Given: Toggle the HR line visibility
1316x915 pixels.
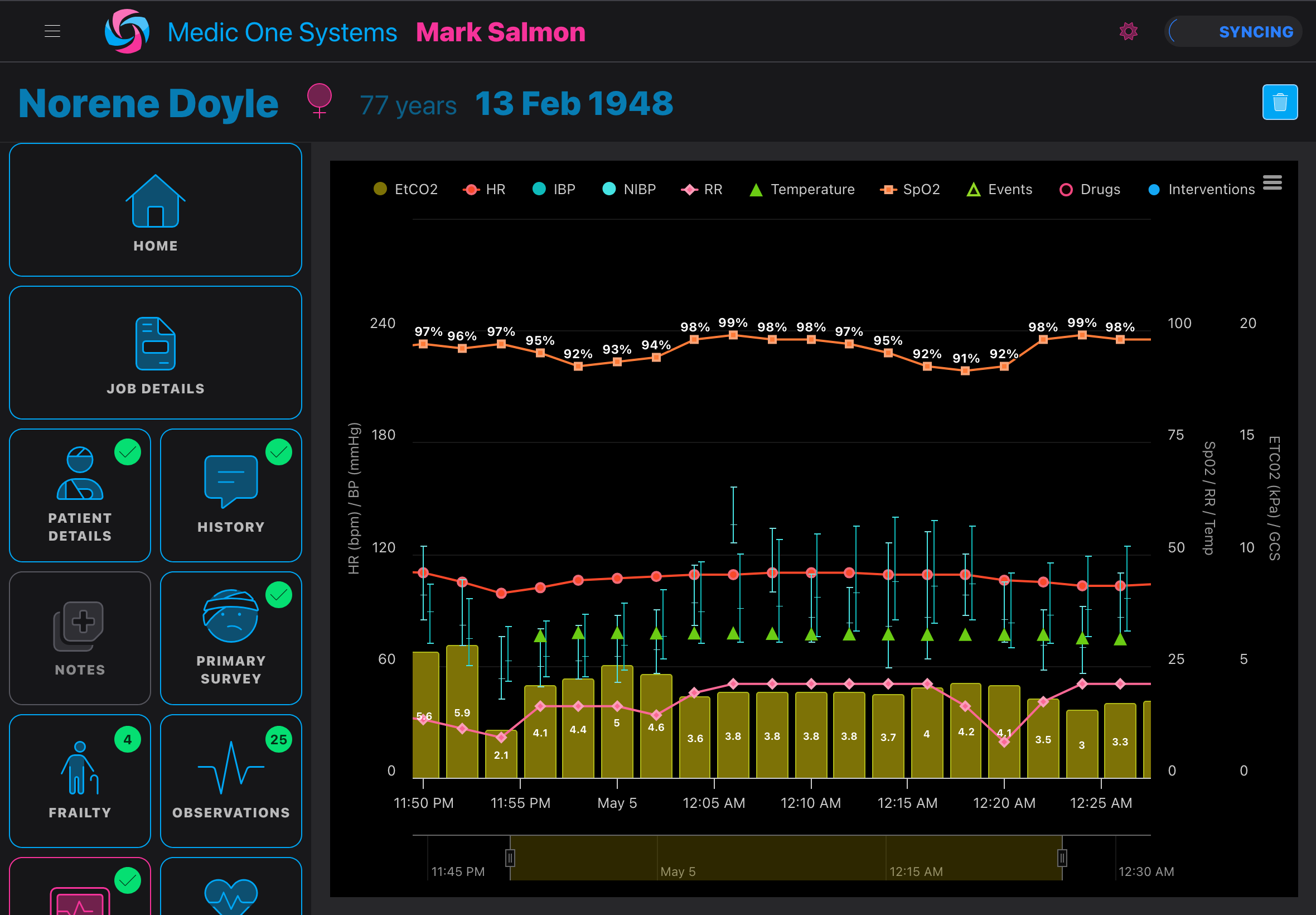Looking at the screenshot, I should coord(485,189).
